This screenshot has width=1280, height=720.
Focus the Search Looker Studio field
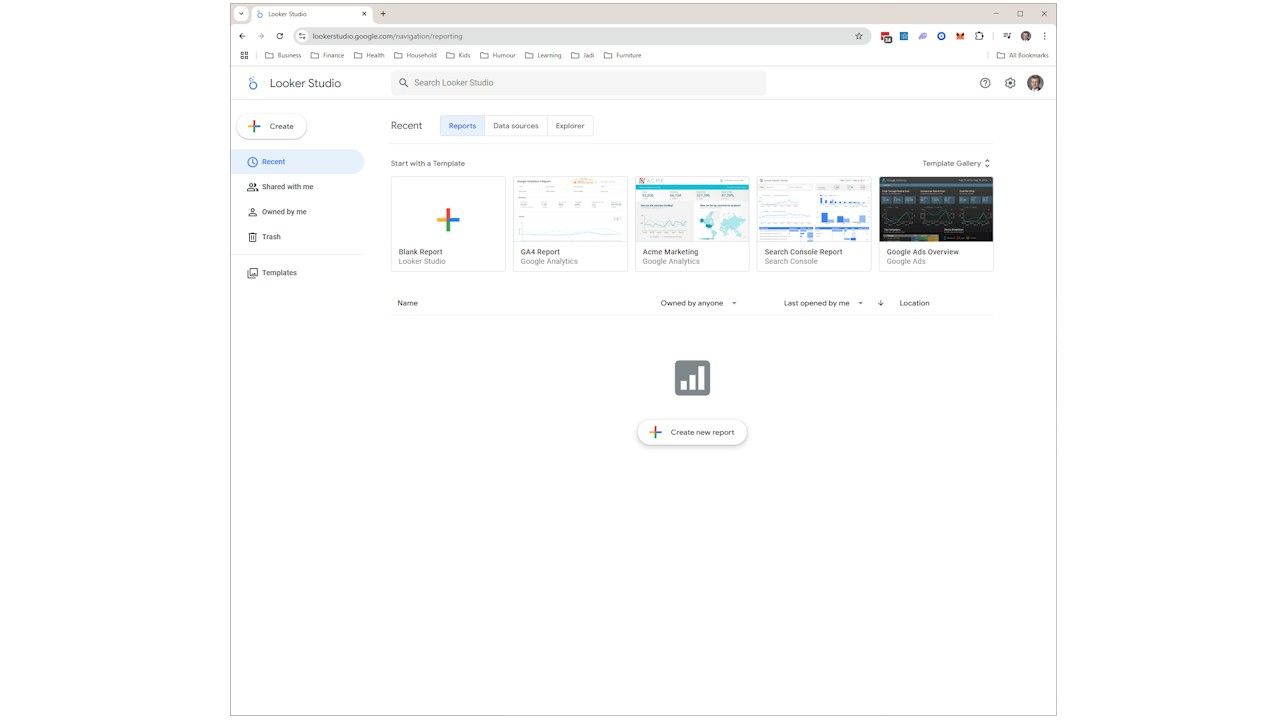pos(579,83)
